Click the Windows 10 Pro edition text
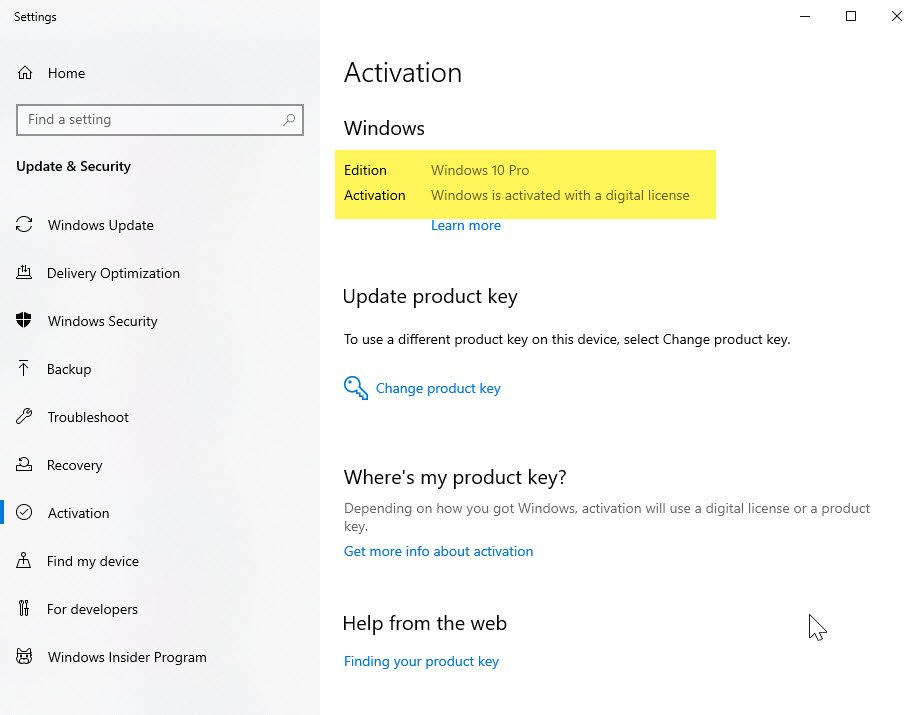920x715 pixels. (480, 170)
